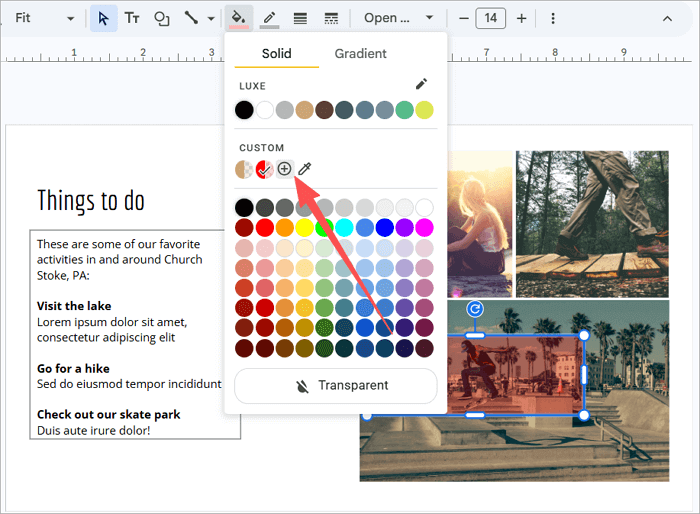This screenshot has height=514, width=700.
Task: Click the rotate handle of selected shape
Action: tap(475, 309)
